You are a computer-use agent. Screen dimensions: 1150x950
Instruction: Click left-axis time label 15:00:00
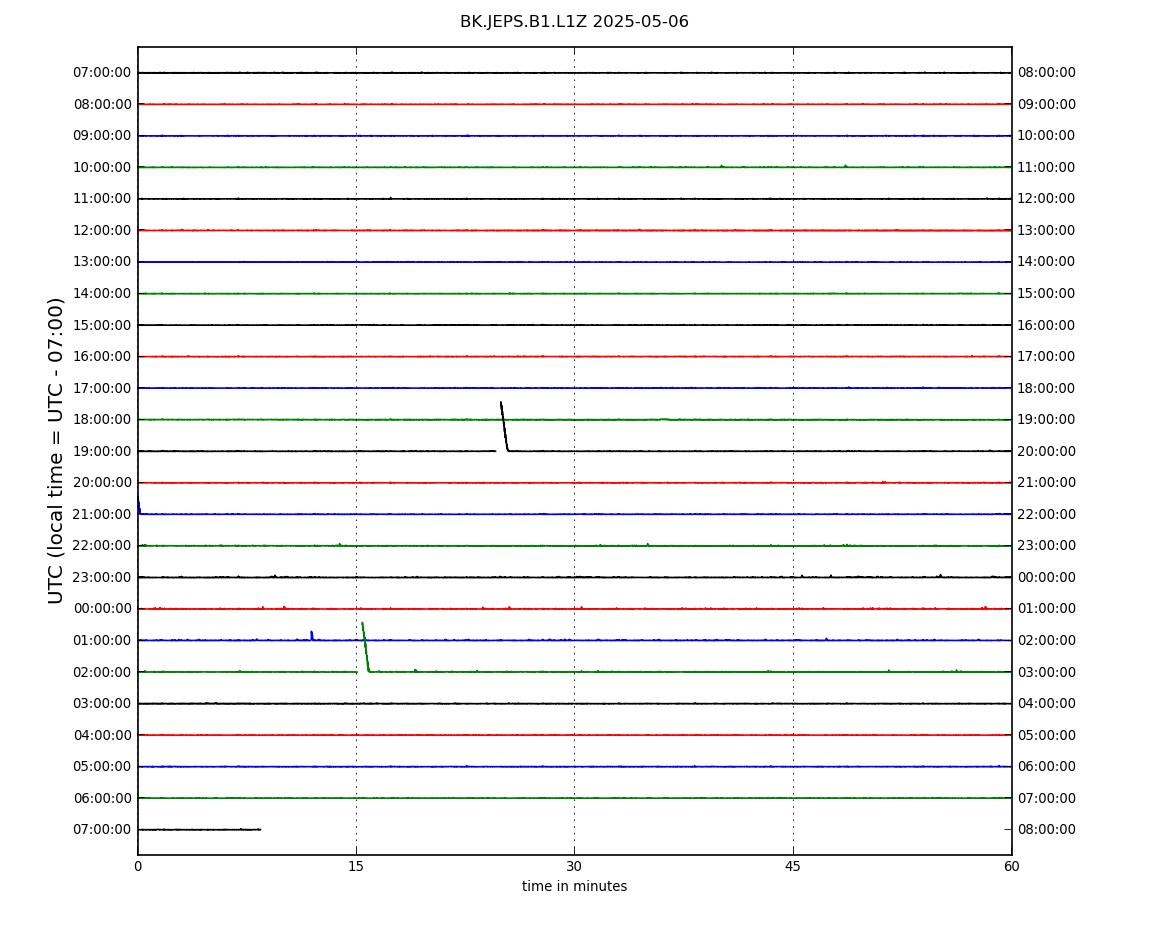tap(102, 325)
